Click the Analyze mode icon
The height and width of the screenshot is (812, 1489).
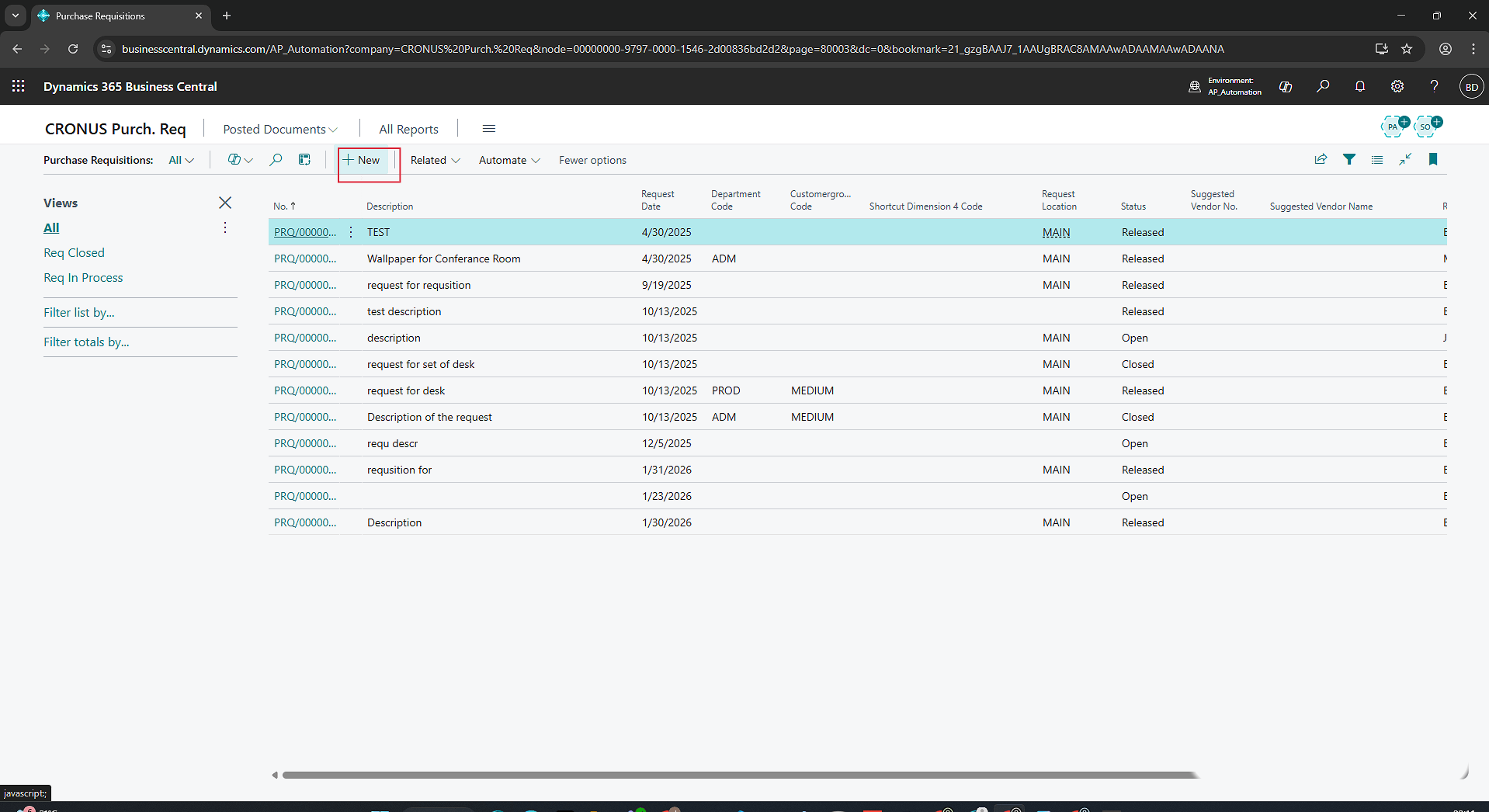(304, 160)
